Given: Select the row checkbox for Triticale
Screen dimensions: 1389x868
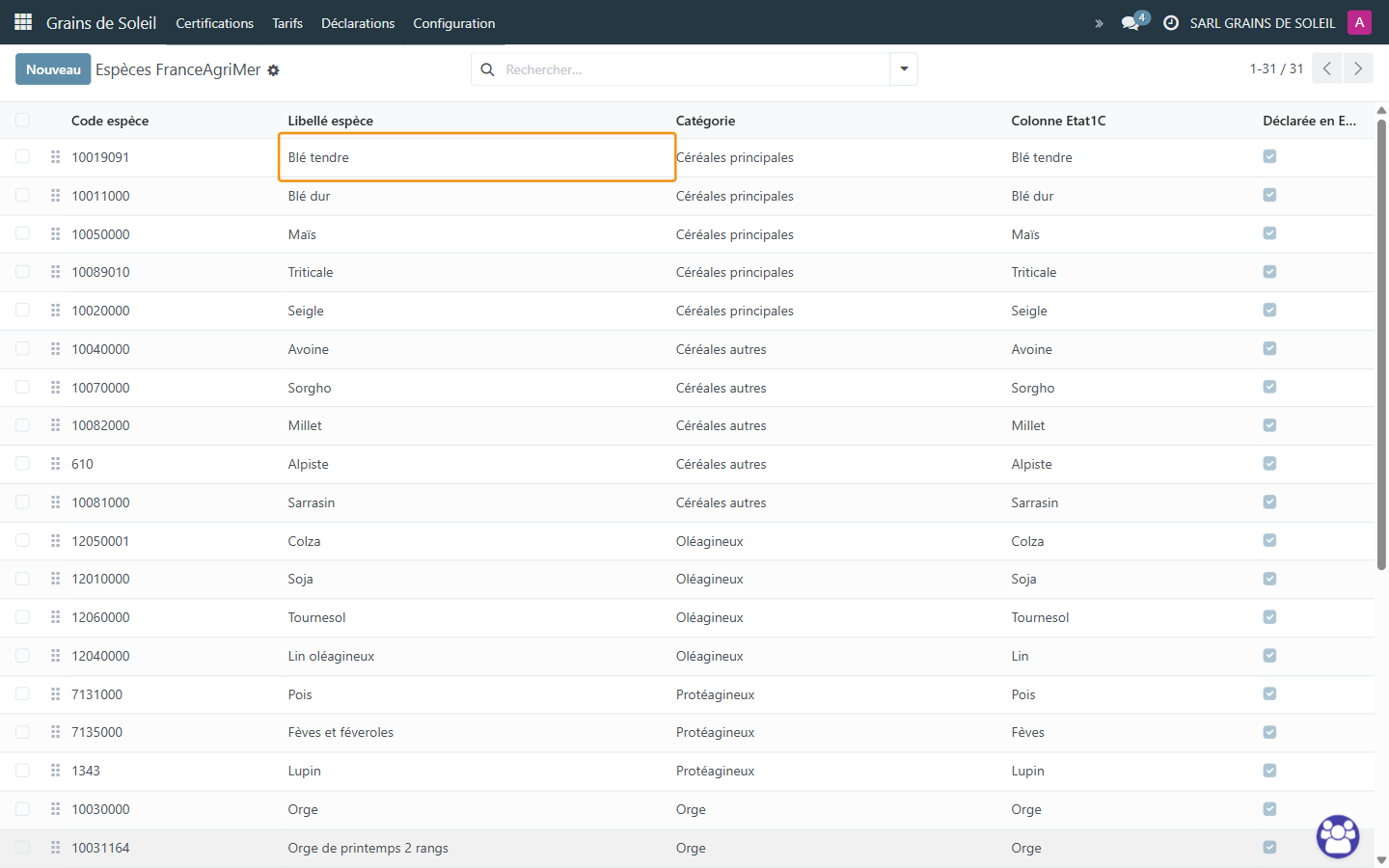Looking at the screenshot, I should (x=22, y=272).
